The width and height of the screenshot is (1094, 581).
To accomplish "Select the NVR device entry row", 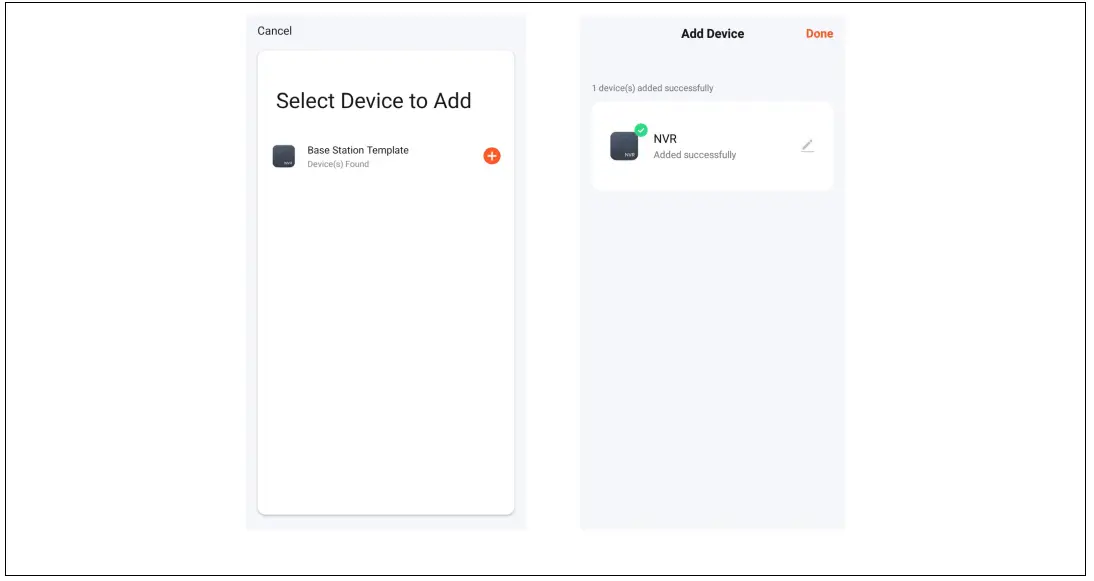I will tap(713, 146).
